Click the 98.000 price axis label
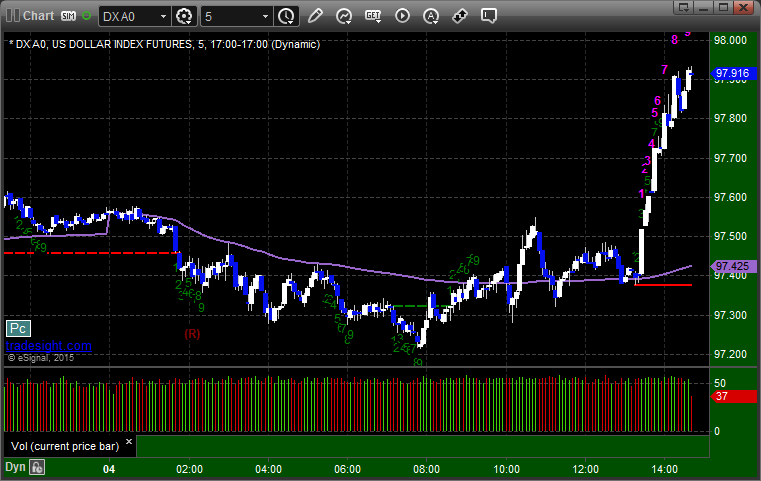Screen dimensions: 761x481 click(x=730, y=40)
